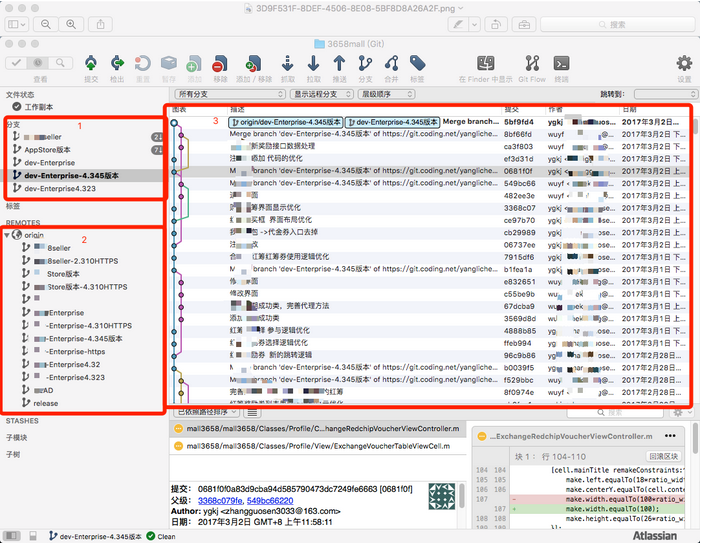Click the Commit (提交) toolbar icon
Image resolution: width=702 pixels, height=550 pixels.
pos(91,66)
